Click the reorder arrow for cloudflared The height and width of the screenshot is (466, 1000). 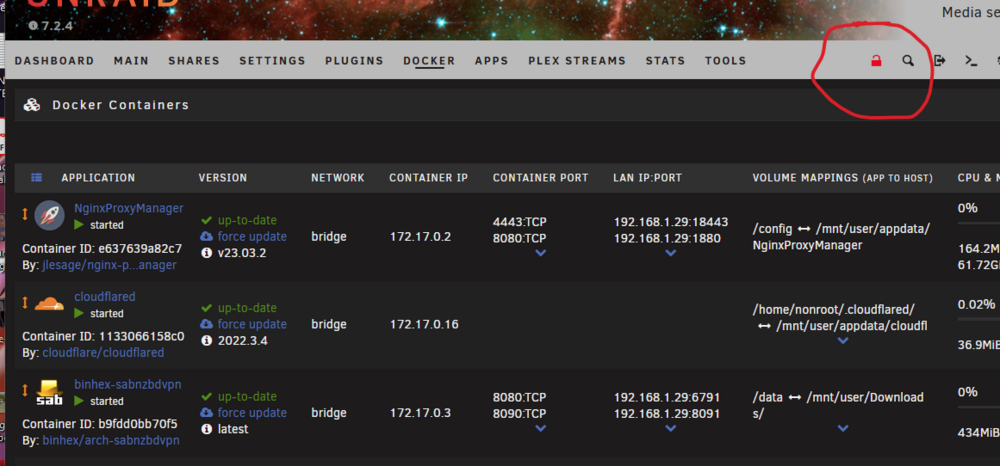[x=25, y=303]
